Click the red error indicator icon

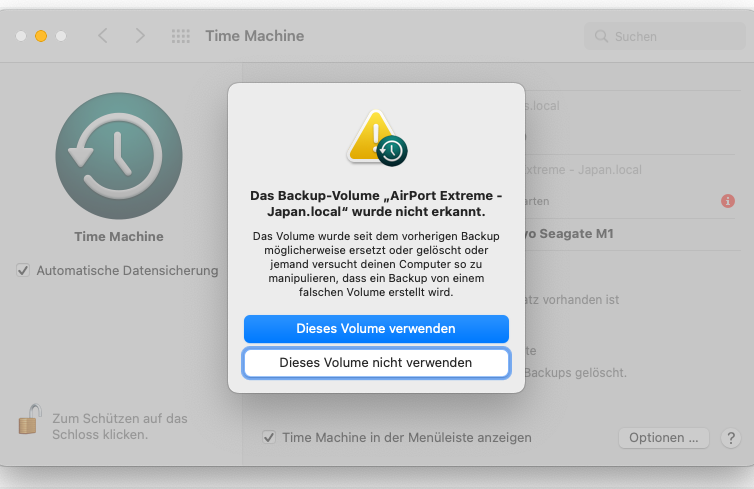pos(727,201)
